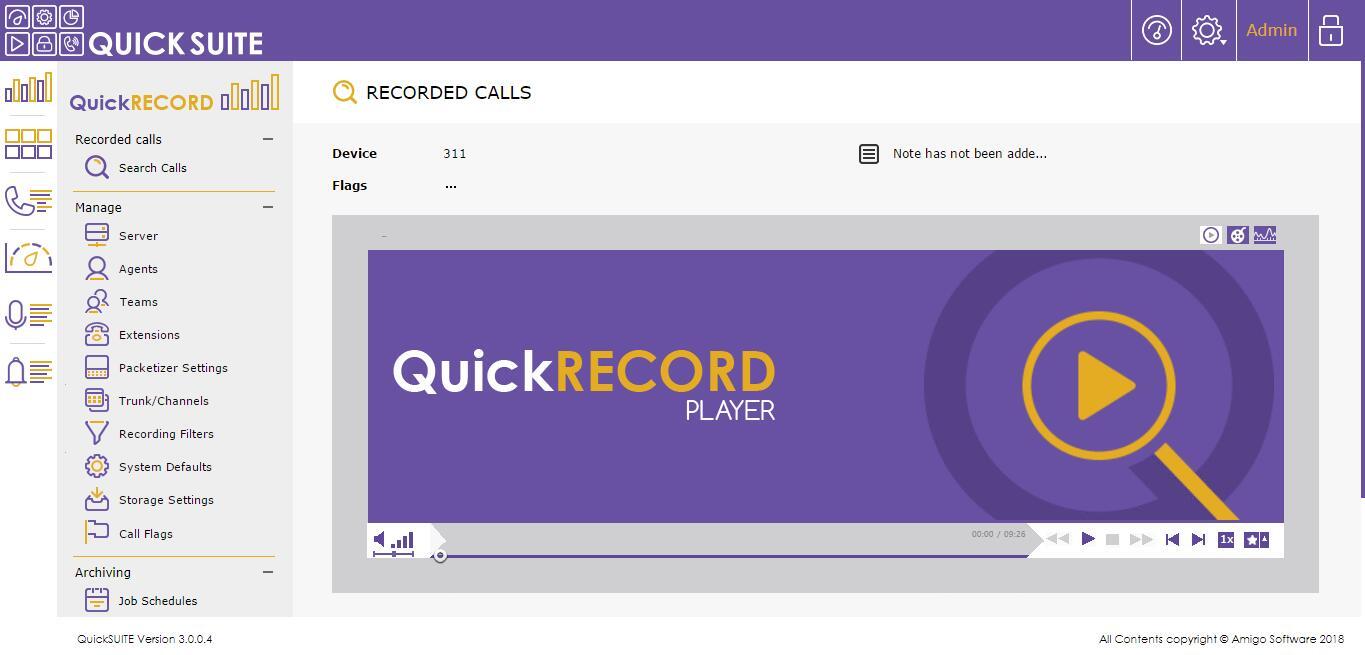Click the note icon next to 'Note has not been added'
This screenshot has width=1365, height=655.
tap(868, 153)
